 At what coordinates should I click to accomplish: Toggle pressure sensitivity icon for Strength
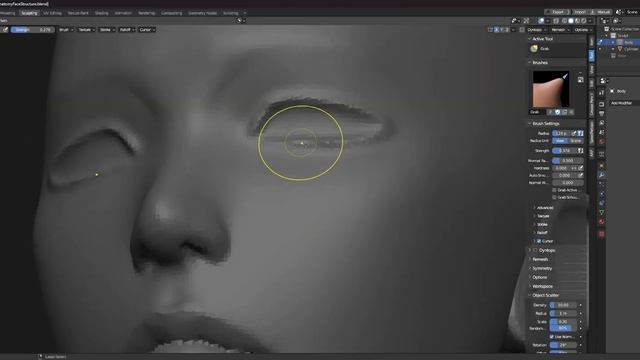pos(580,151)
